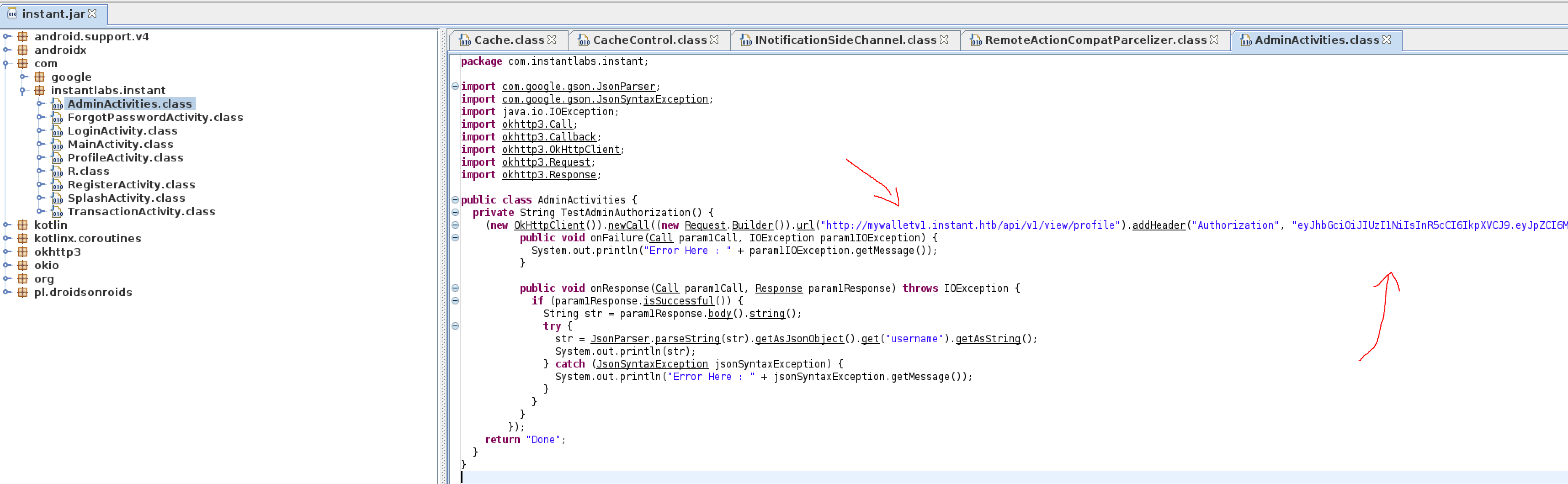Viewport: 1568px width, 484px height.
Task: Collapse the instantlabs.instant package node
Action: click(x=23, y=90)
